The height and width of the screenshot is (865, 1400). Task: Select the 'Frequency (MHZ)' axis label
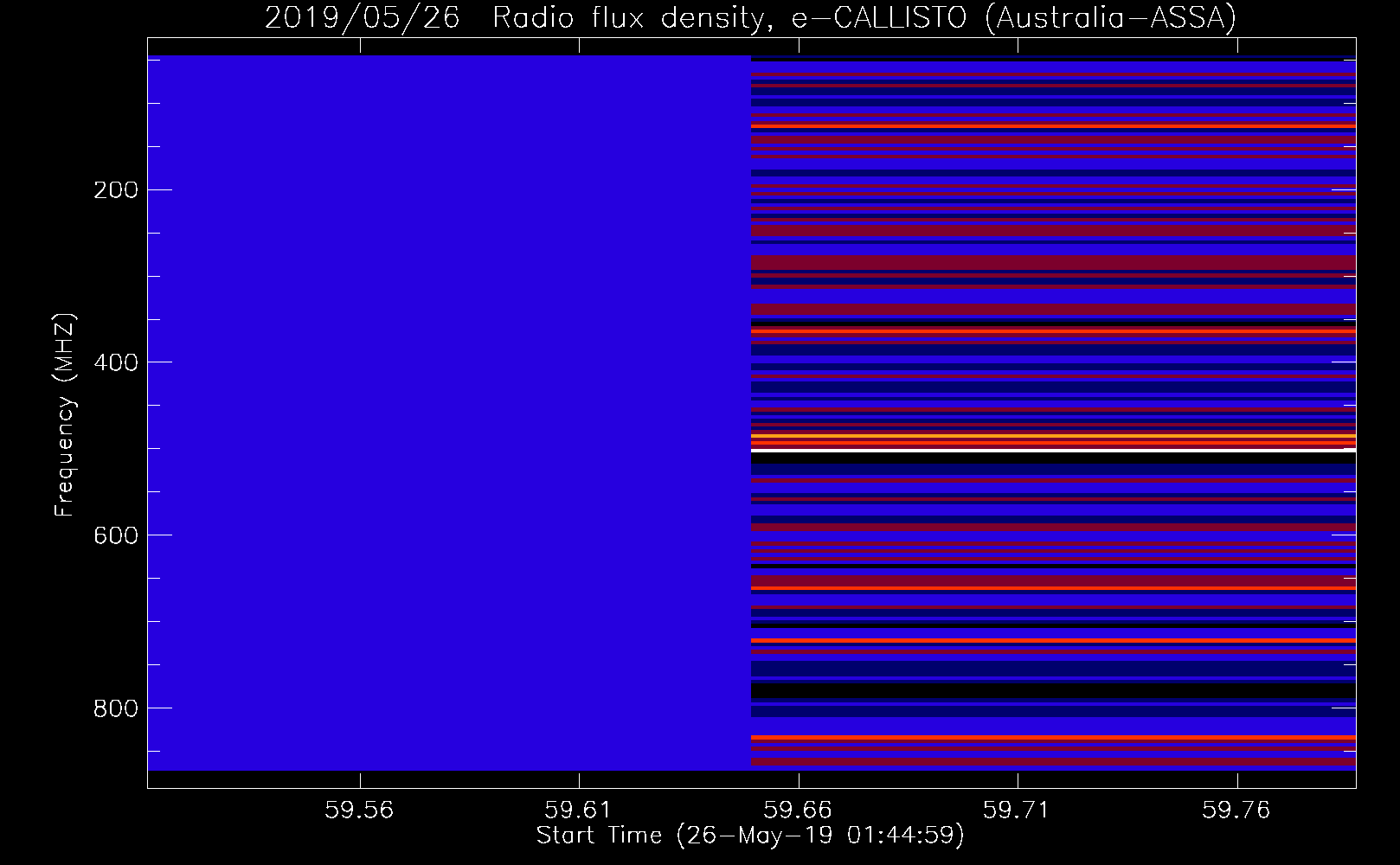coord(64,416)
